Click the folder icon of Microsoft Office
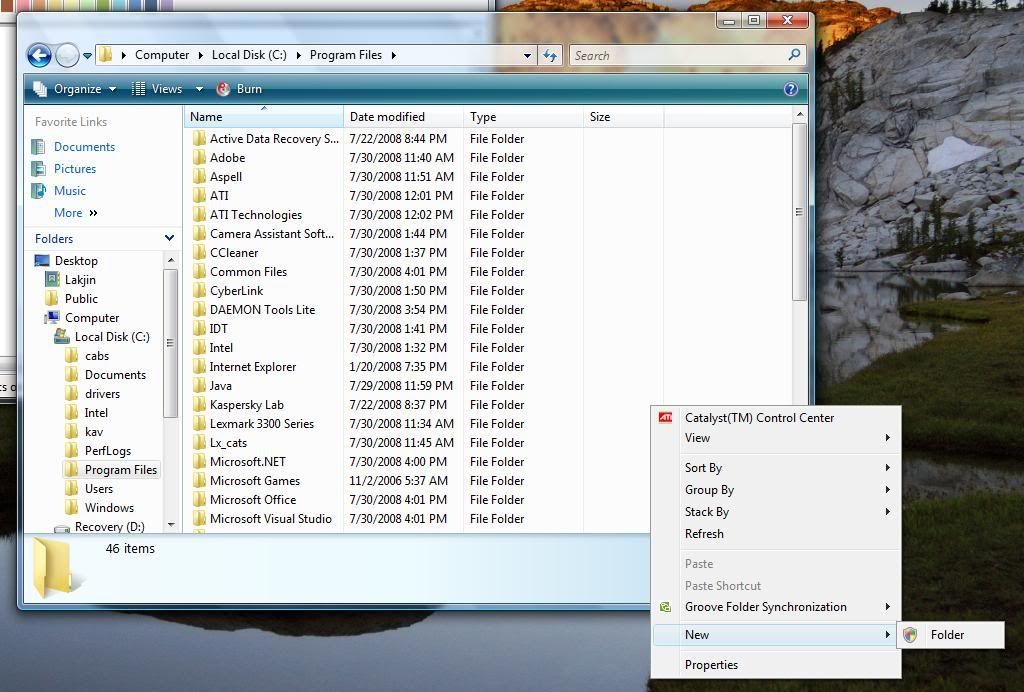1024x692 pixels. click(x=199, y=499)
